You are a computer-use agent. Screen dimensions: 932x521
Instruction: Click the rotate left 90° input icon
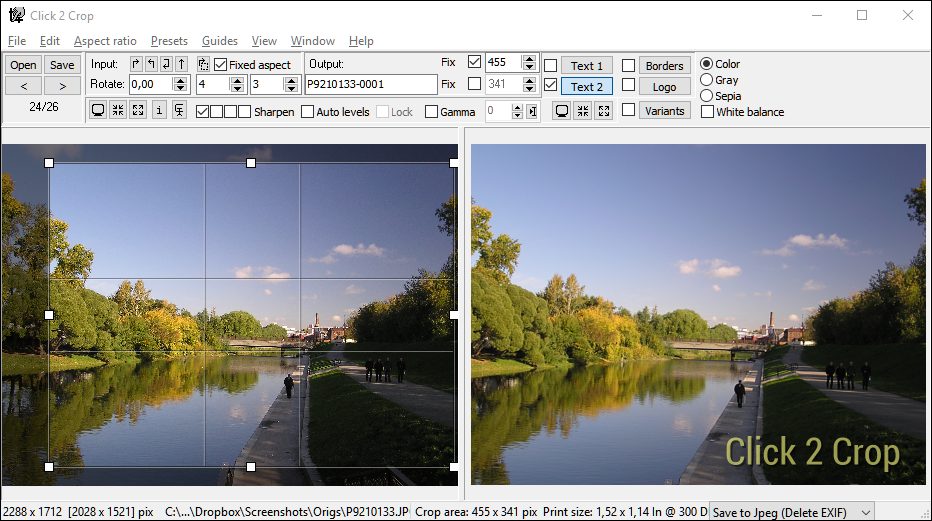tap(151, 64)
